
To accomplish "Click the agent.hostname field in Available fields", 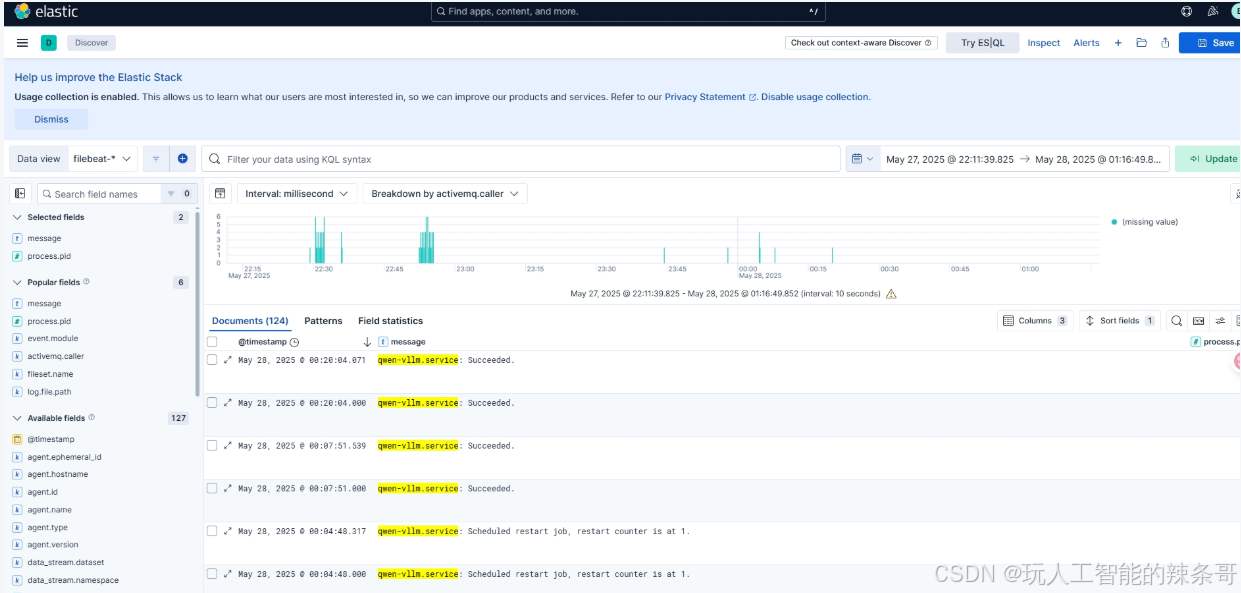I will pyautogui.click(x=58, y=474).
